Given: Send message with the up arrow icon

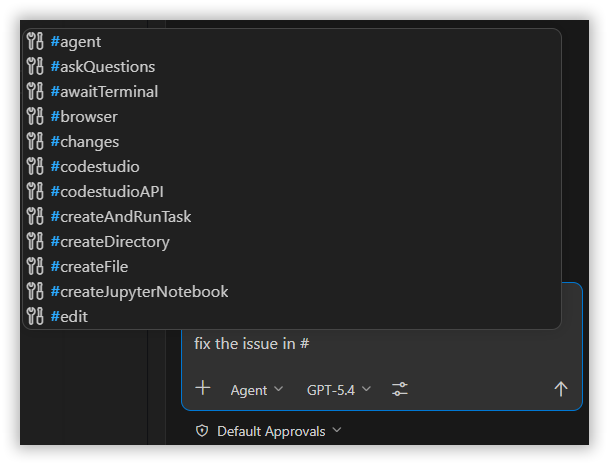Looking at the screenshot, I should click(x=560, y=389).
